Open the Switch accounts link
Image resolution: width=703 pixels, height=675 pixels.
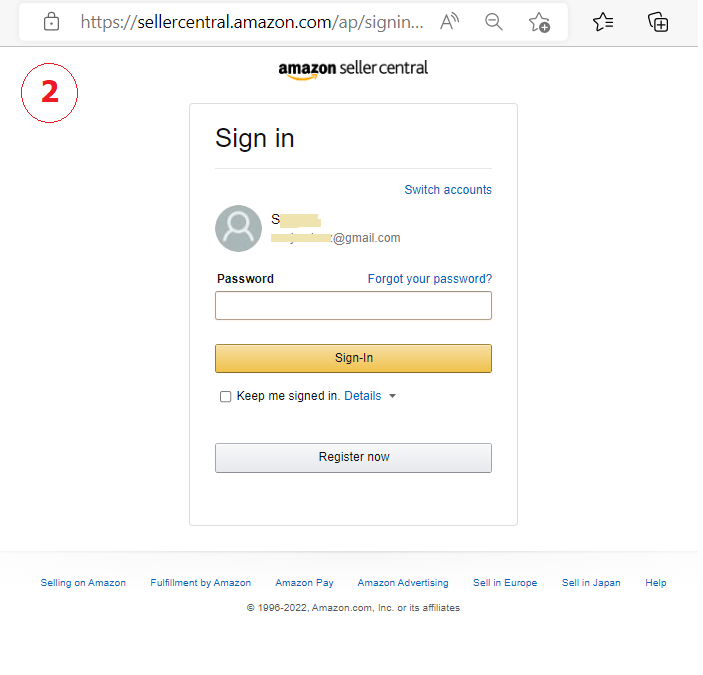click(447, 190)
